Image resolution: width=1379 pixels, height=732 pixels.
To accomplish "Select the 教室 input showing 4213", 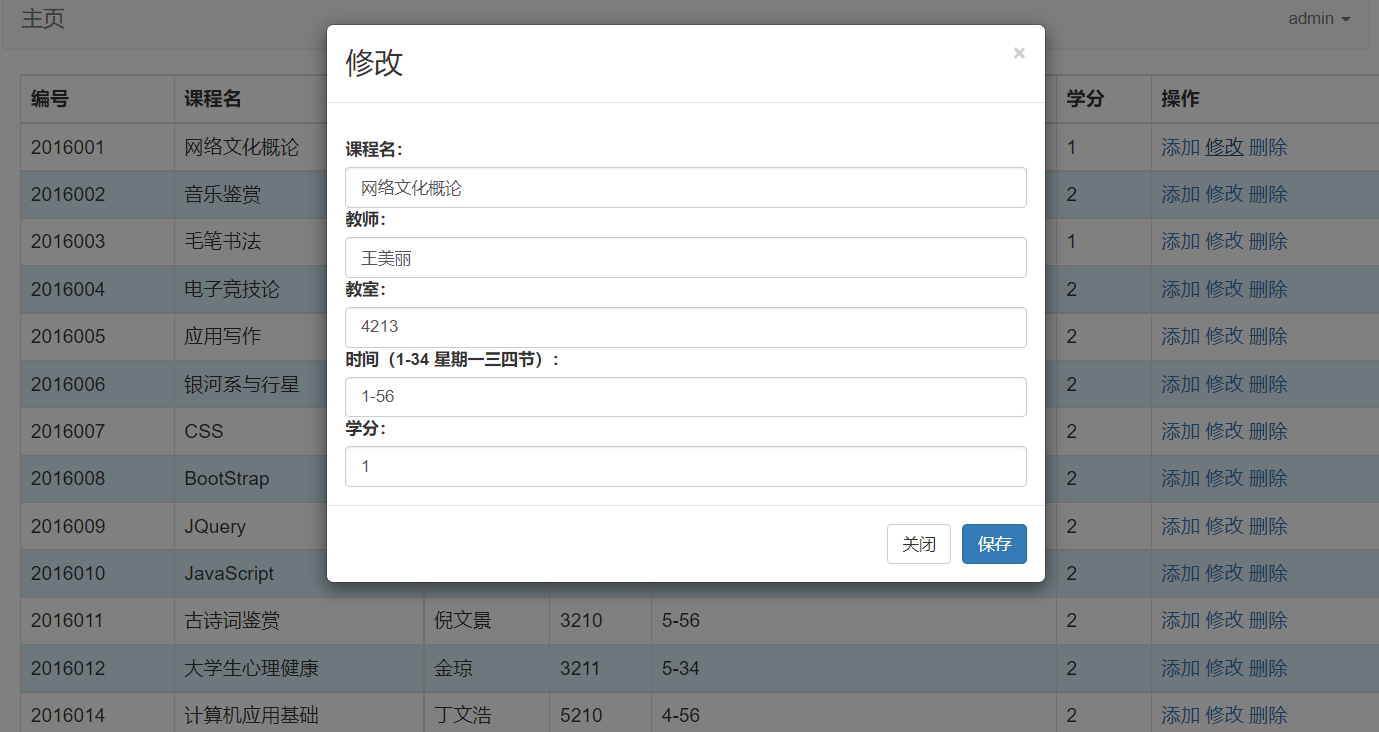I will [686, 327].
